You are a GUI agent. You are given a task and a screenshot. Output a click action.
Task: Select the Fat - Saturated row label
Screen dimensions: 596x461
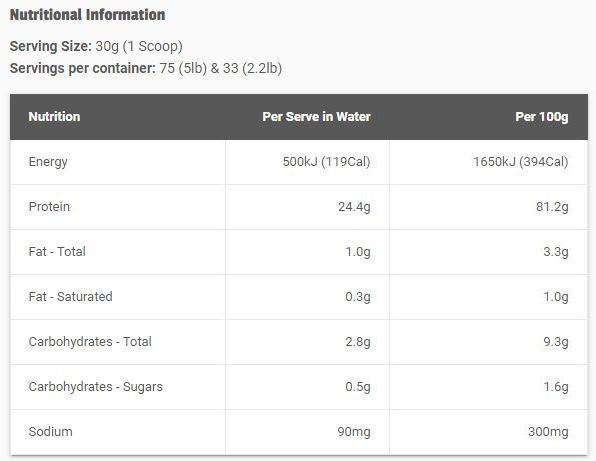tap(71, 296)
